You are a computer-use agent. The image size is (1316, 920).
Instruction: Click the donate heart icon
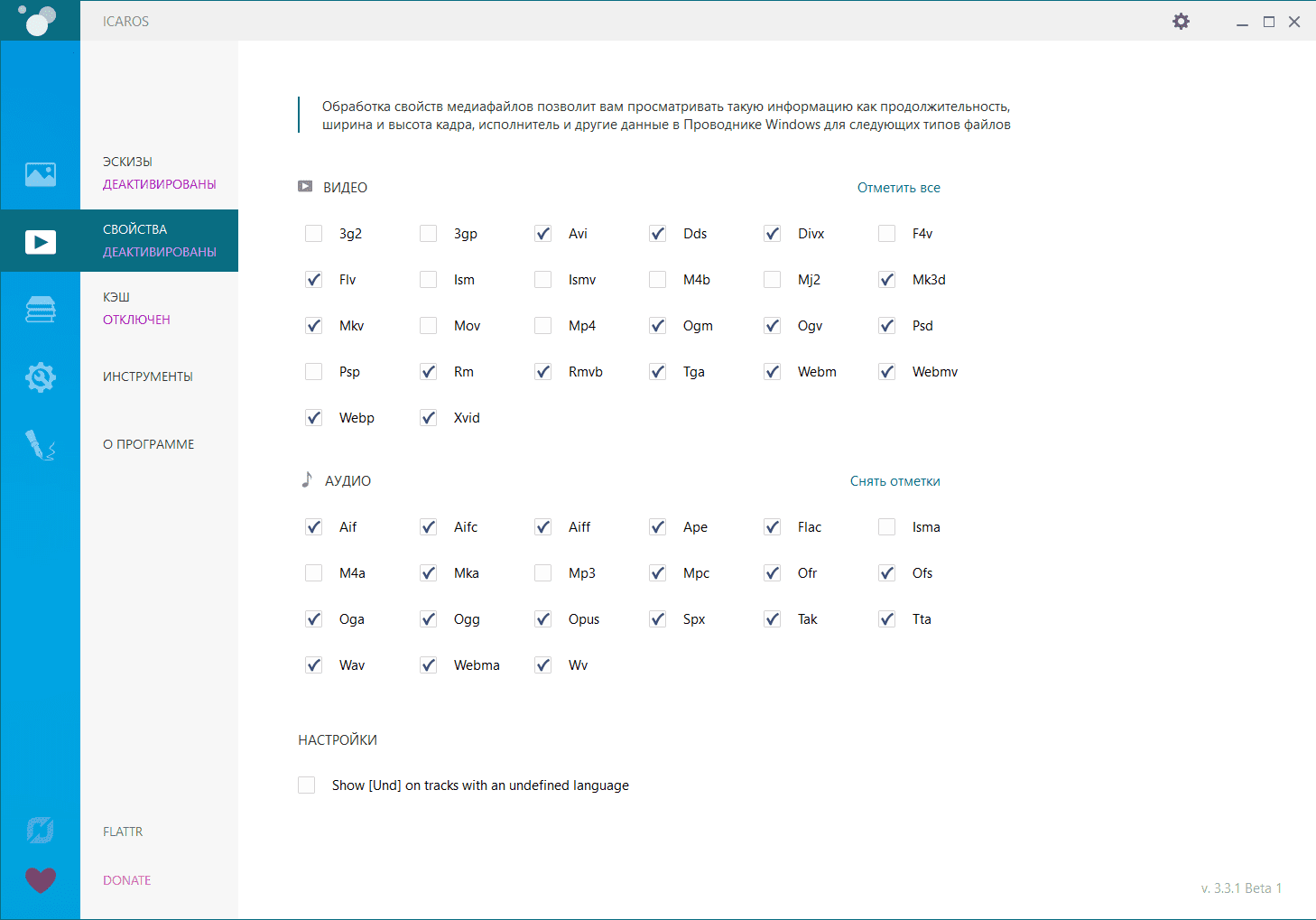pos(41,880)
